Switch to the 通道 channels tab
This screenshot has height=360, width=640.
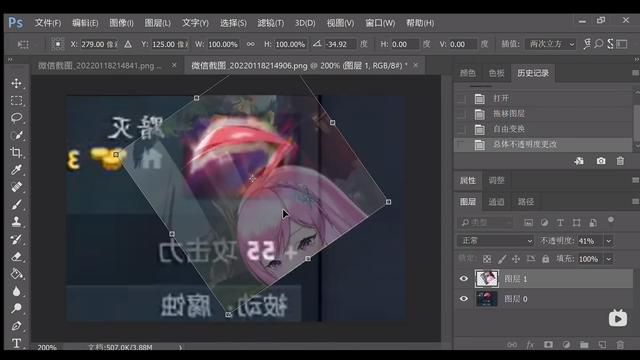coord(496,202)
